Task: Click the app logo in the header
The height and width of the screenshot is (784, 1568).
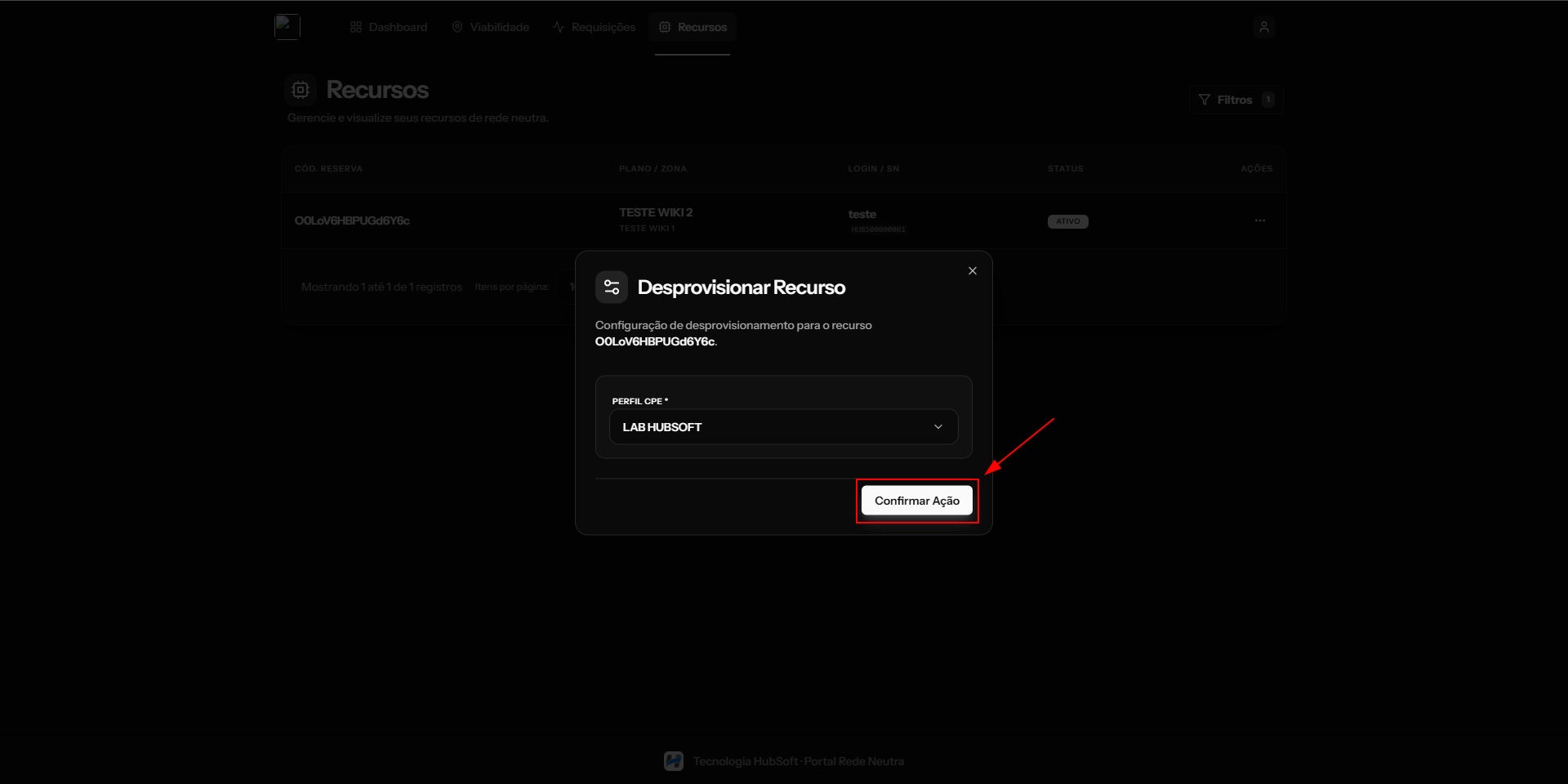Action: [x=287, y=27]
